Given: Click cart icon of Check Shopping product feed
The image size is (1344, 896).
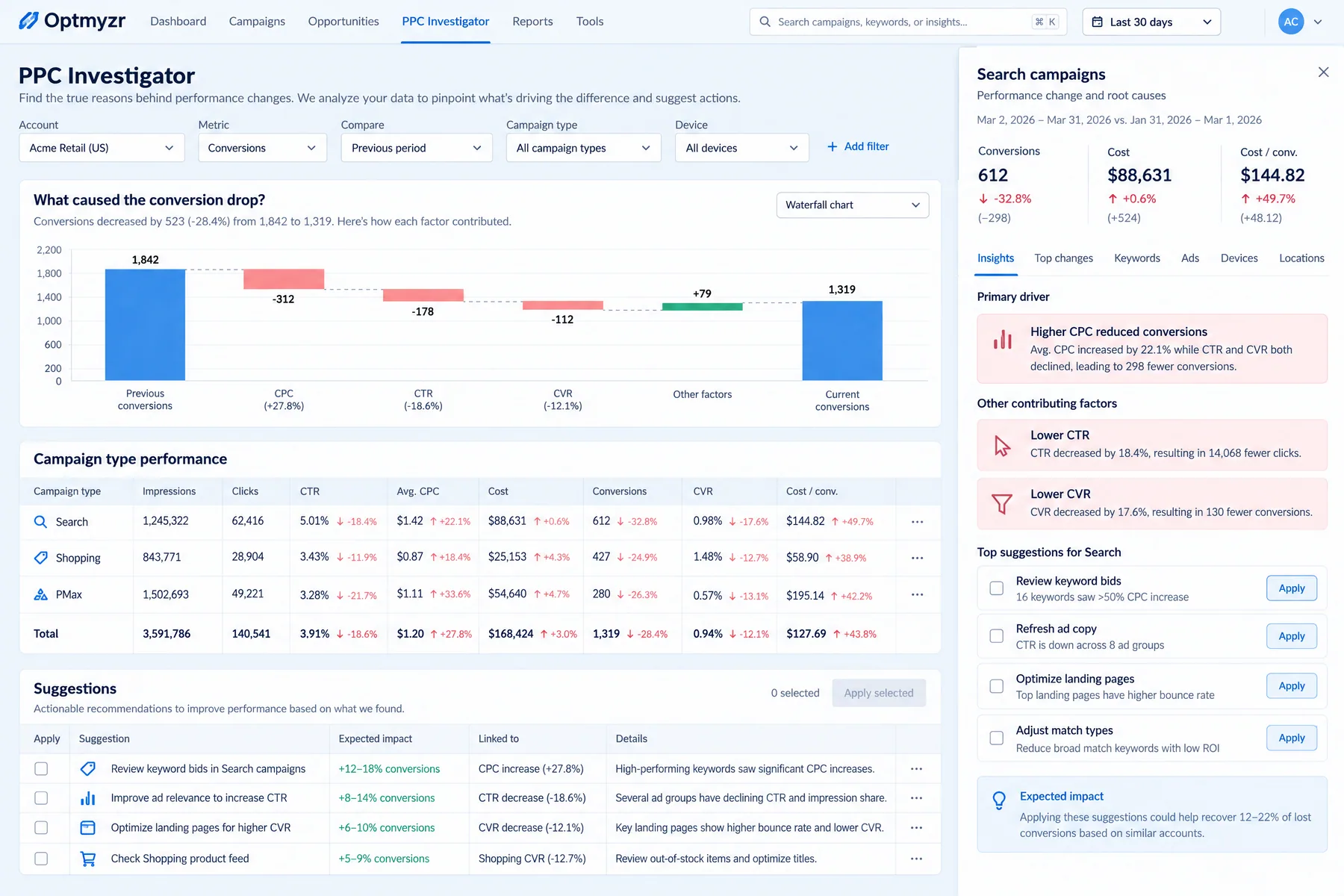Looking at the screenshot, I should coord(87,859).
